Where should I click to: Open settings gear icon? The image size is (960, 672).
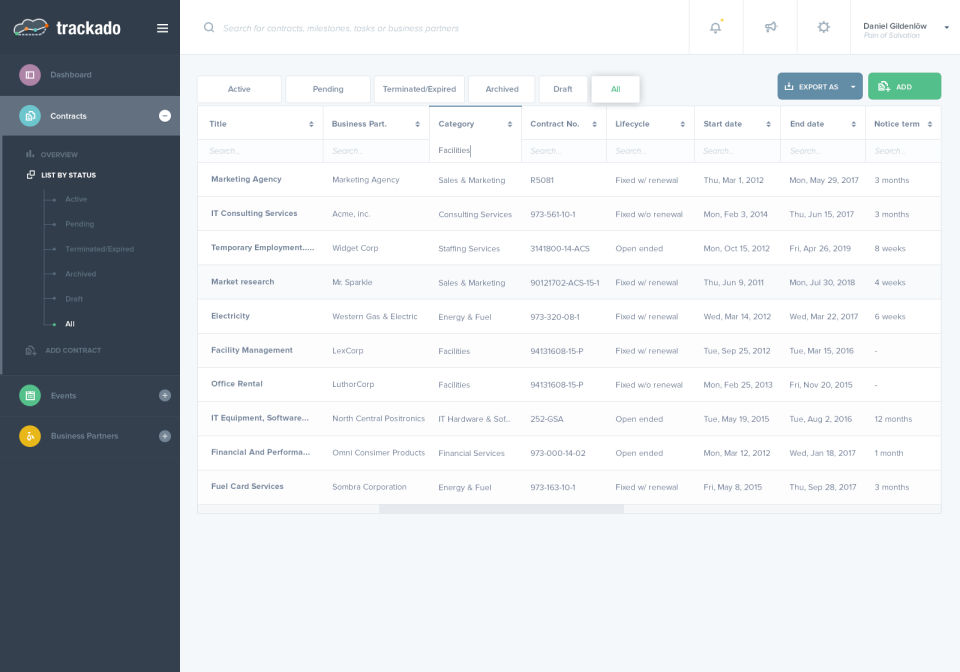pos(823,27)
